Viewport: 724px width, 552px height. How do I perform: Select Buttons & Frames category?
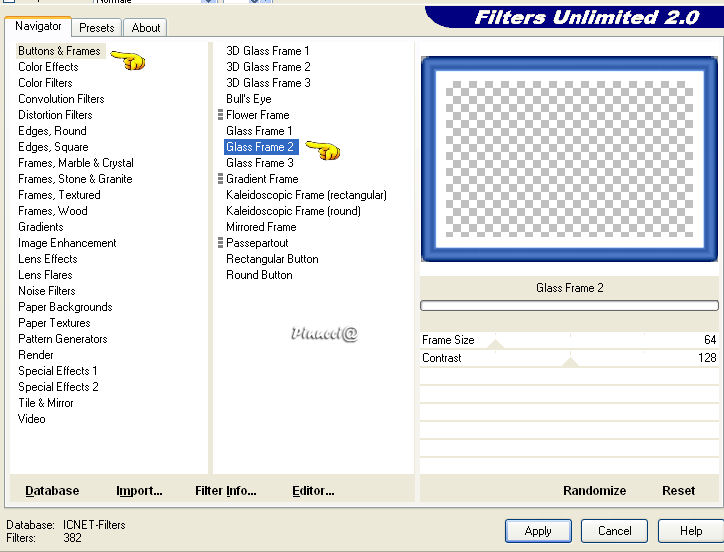pos(60,51)
